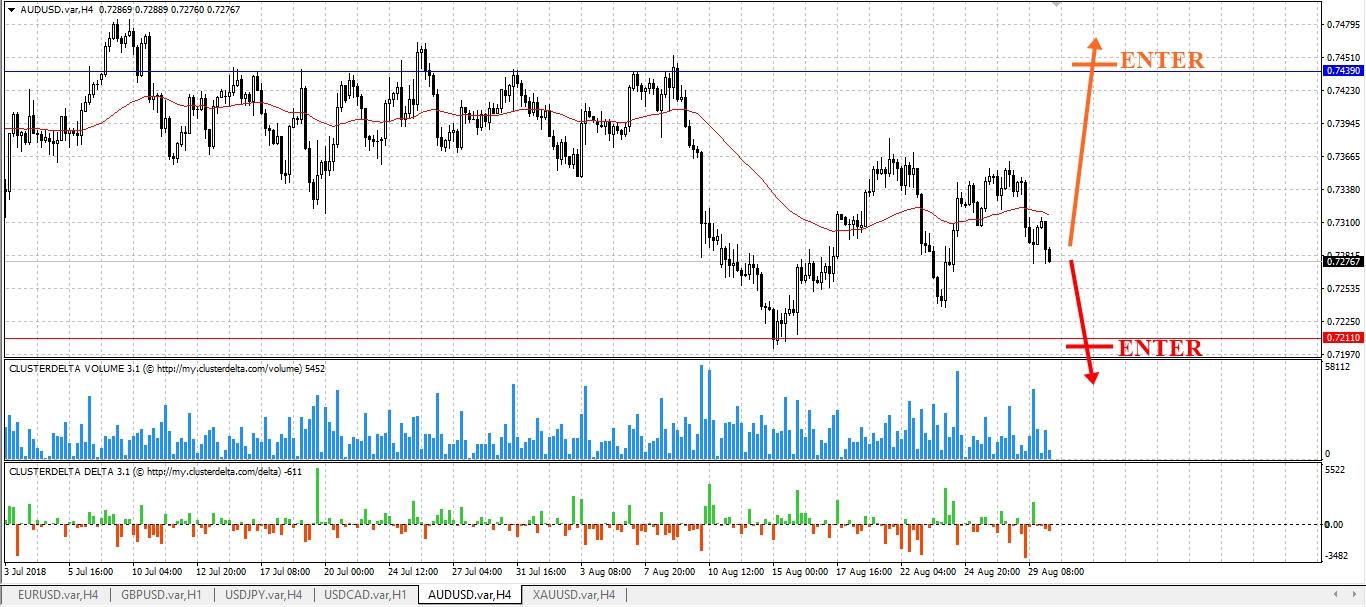Click the 0.73380 price scale value

click(x=1342, y=189)
